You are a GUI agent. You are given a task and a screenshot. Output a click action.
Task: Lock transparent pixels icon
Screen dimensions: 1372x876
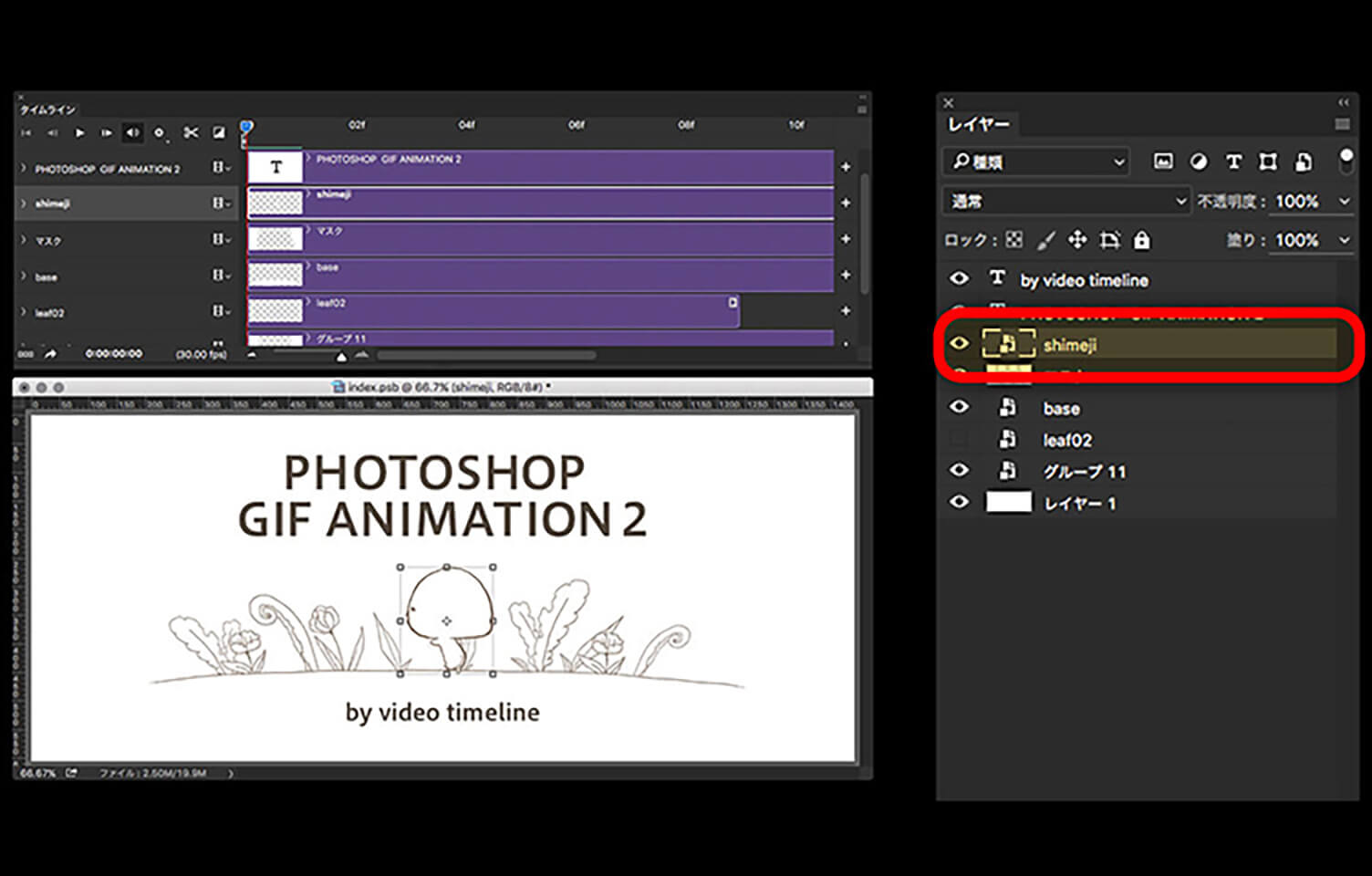click(1013, 240)
